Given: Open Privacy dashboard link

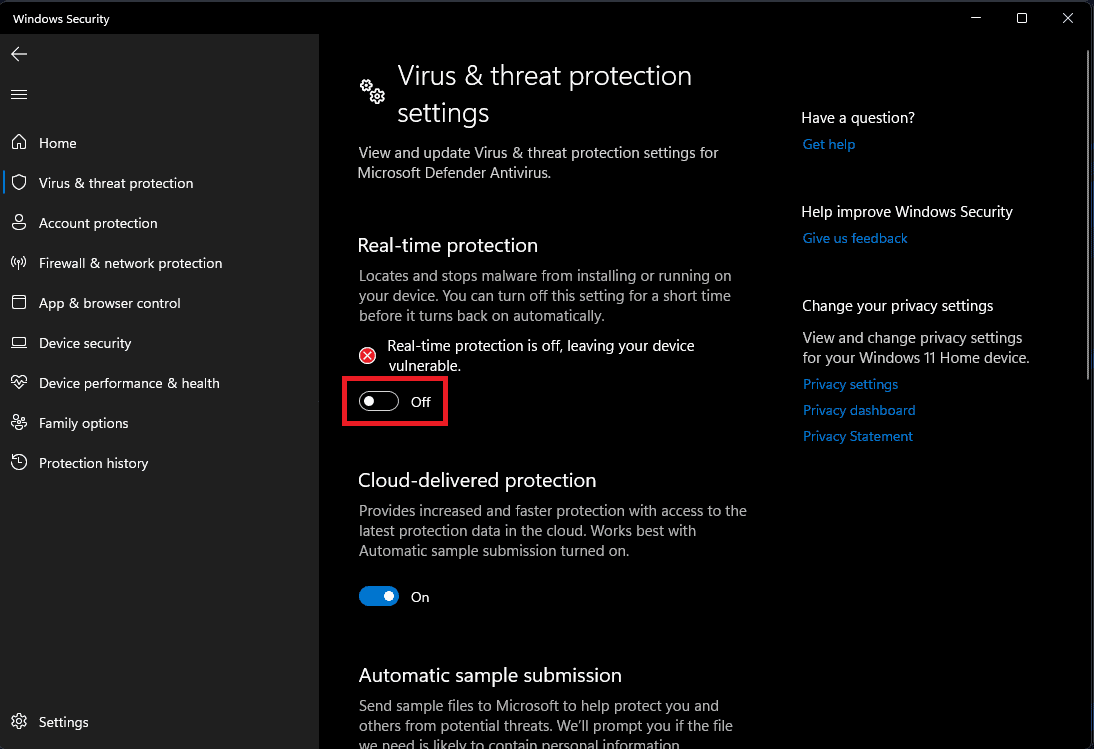Looking at the screenshot, I should (859, 411).
